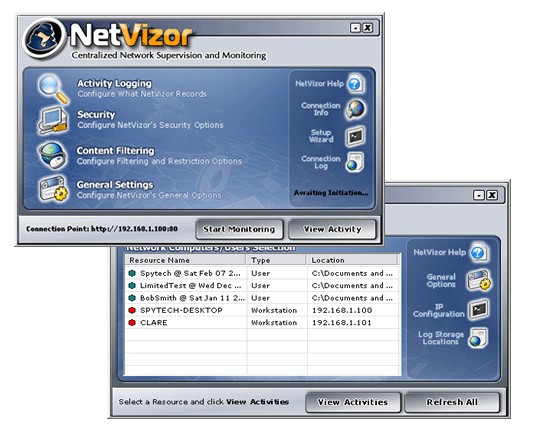Open General Settings heading link
Viewport: 537px width, 437px height.
(x=115, y=185)
